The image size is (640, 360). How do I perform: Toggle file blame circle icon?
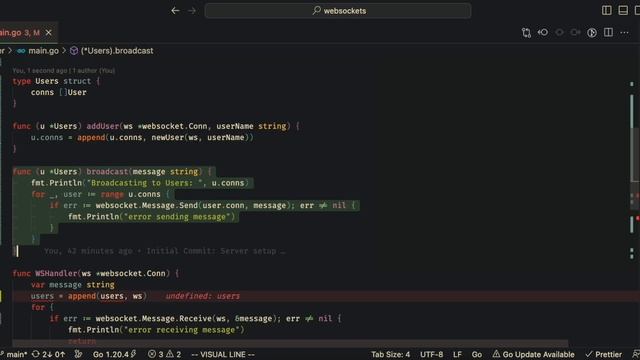click(559, 33)
